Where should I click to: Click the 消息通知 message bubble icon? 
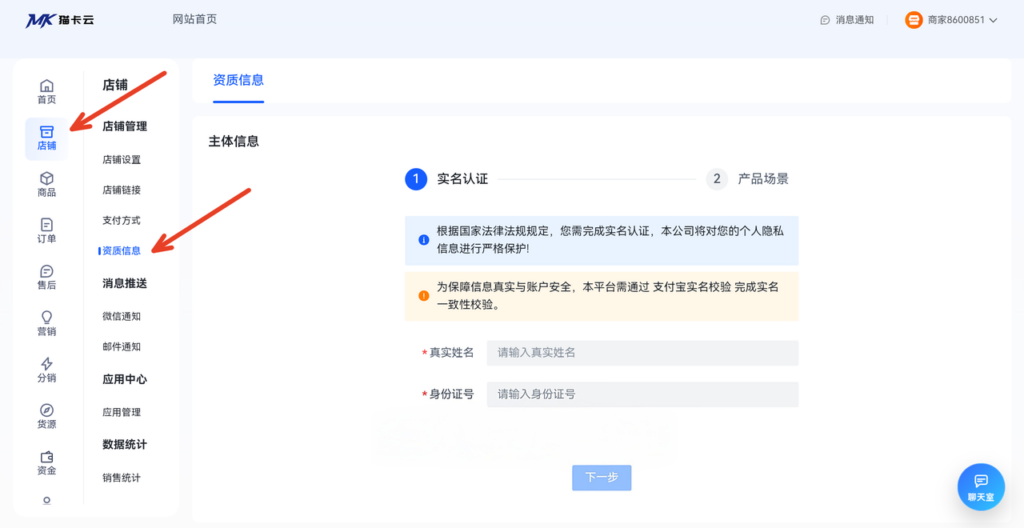[825, 20]
